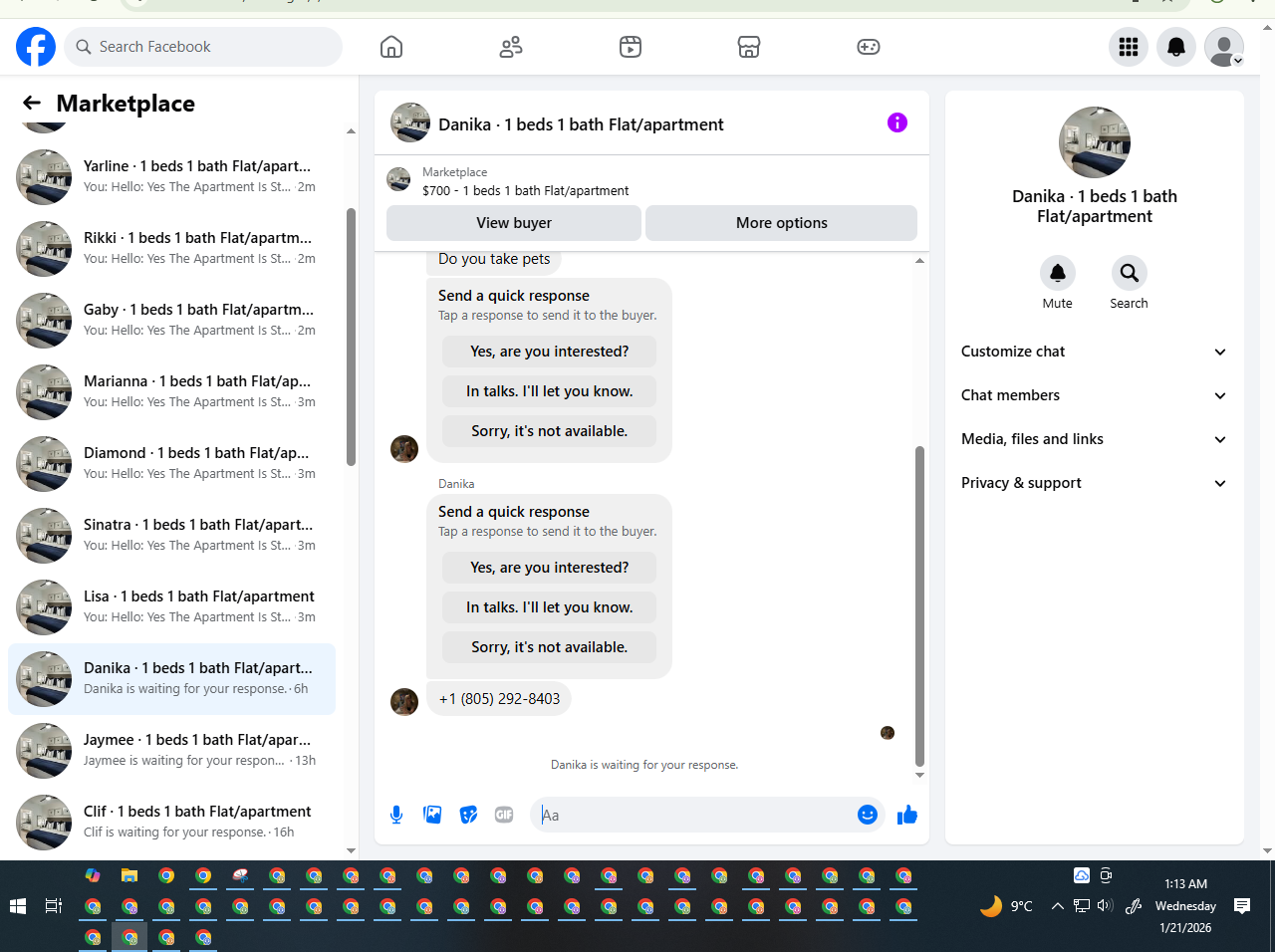Send a thumbs-up like
The image size is (1275, 952).
907,815
